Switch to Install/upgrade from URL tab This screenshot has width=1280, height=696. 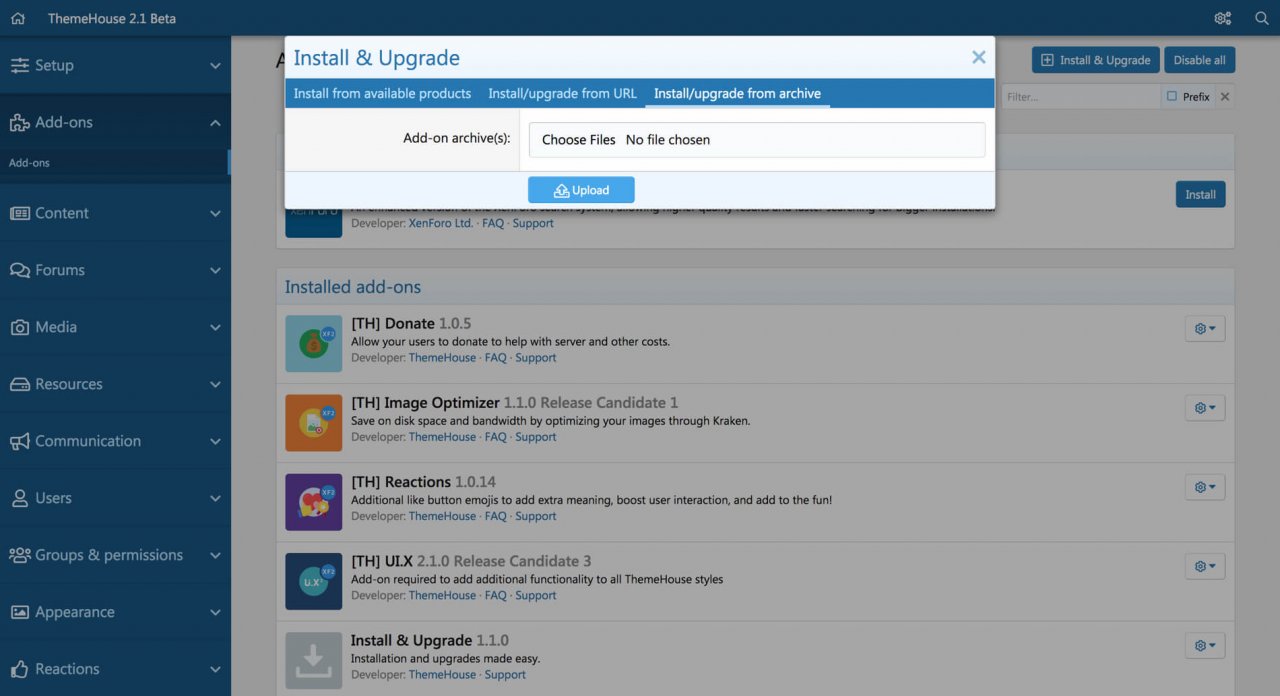[562, 93]
